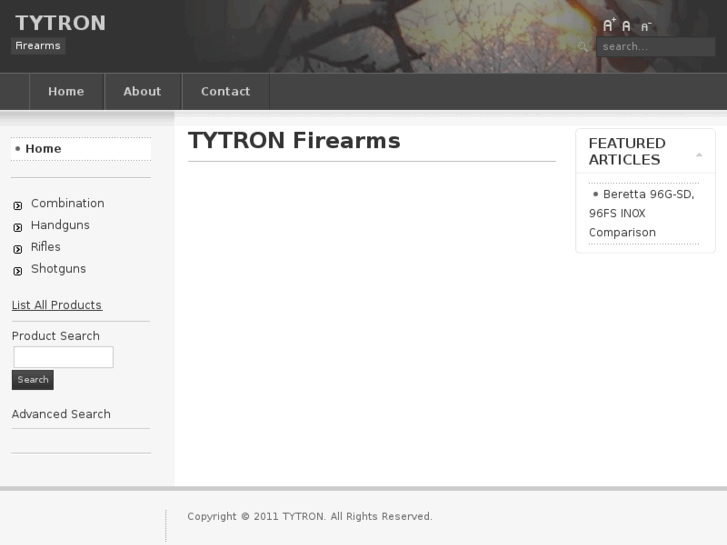Collapse the Featured Articles panel arrow
The height and width of the screenshot is (545, 727).
[699, 155]
